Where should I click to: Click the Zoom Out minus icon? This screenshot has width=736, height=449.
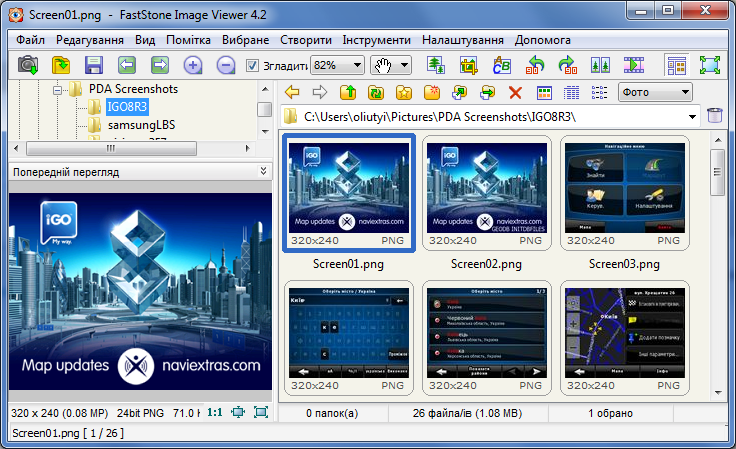click(x=226, y=65)
